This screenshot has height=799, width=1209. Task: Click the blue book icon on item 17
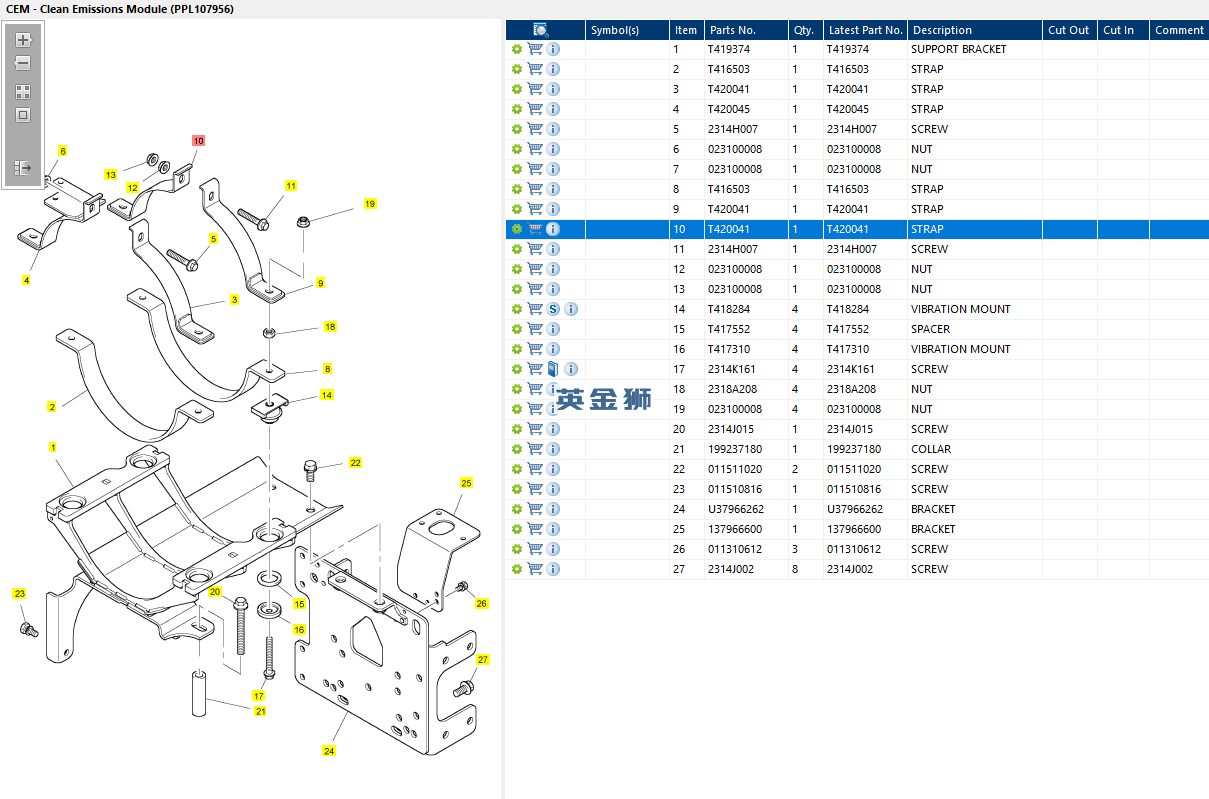tap(553, 369)
